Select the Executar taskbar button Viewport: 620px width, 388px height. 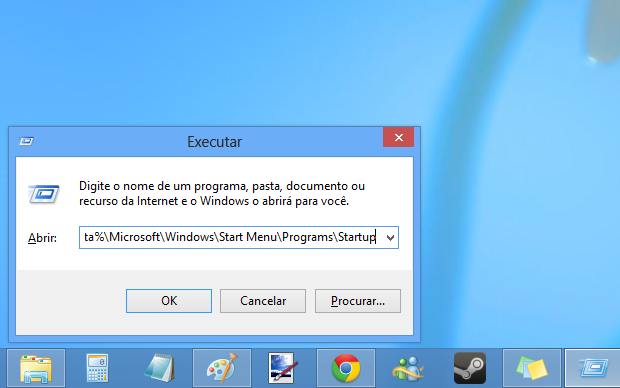(x=592, y=368)
